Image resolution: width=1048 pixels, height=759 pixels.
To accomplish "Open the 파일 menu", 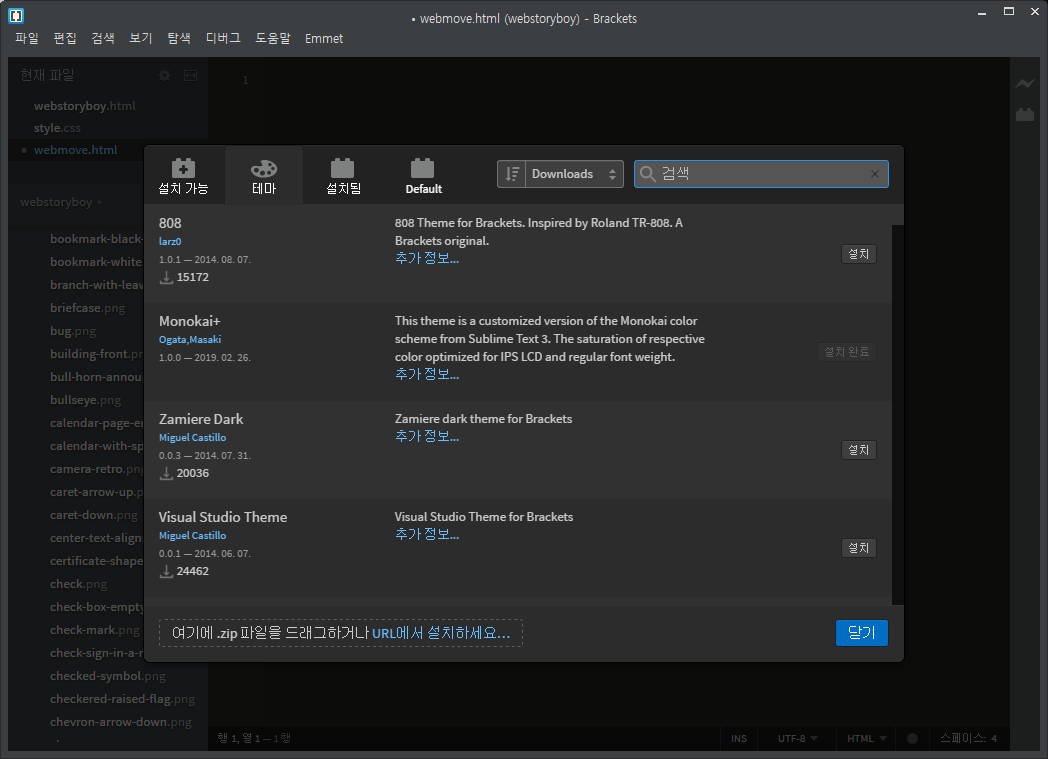I will pyautogui.click(x=27, y=38).
